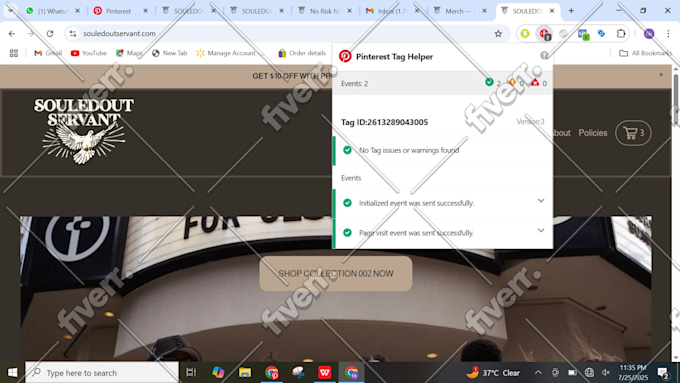
Task: Open Chrome's three-dot menu
Action: tap(668, 33)
